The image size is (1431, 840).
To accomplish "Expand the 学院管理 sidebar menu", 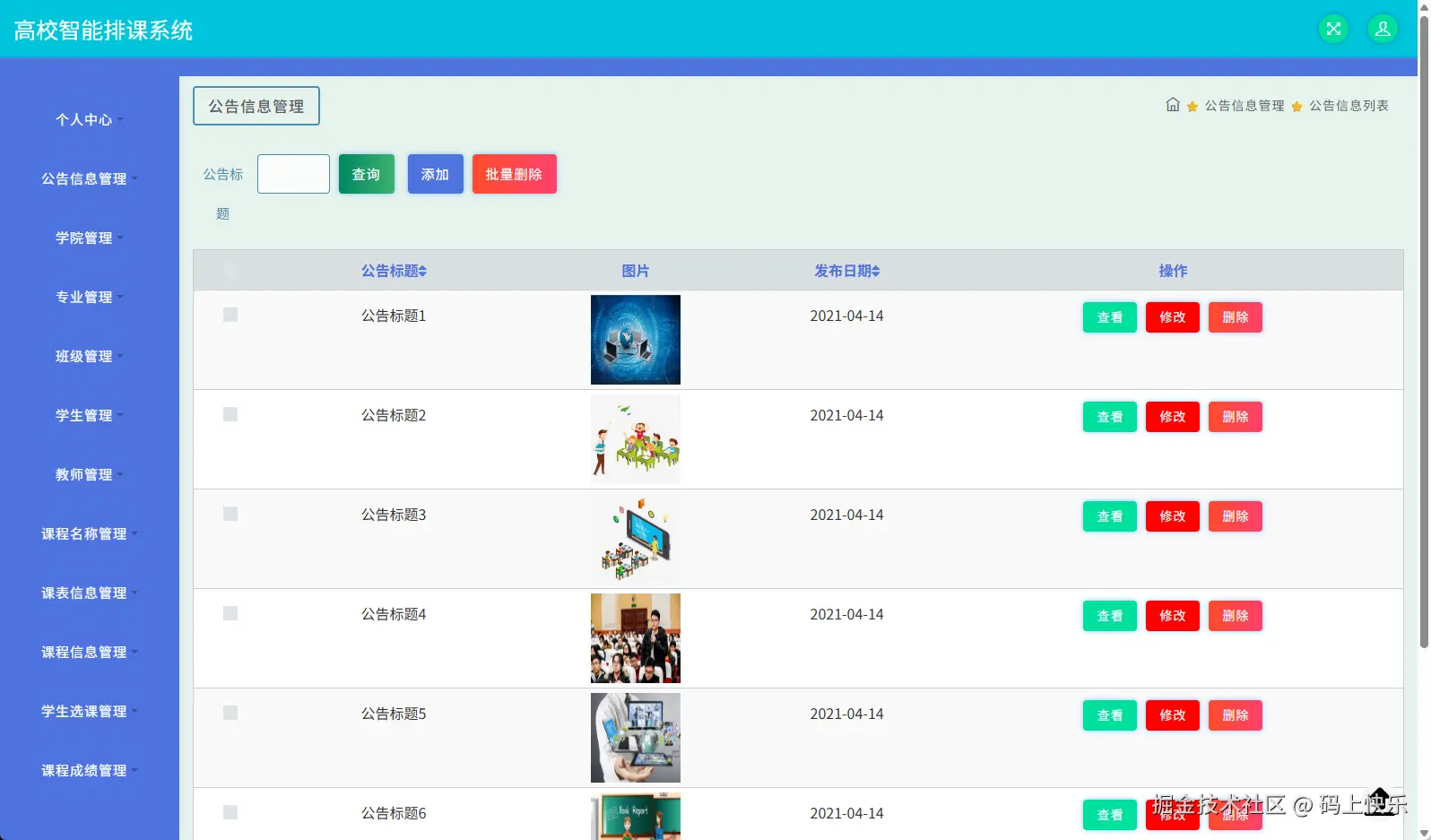I will (90, 238).
